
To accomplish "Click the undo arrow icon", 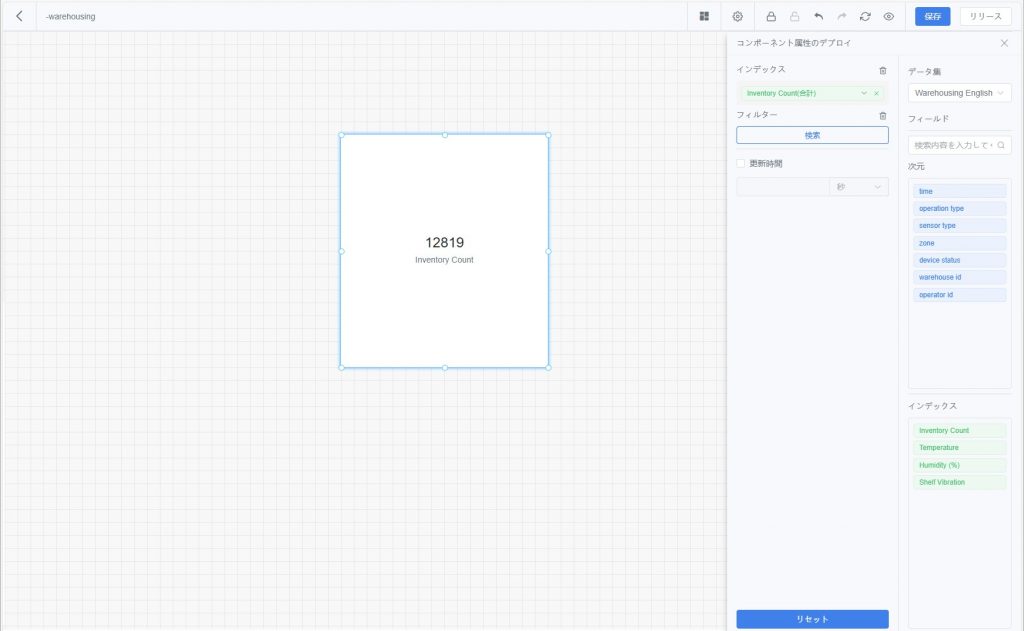I will click(818, 16).
